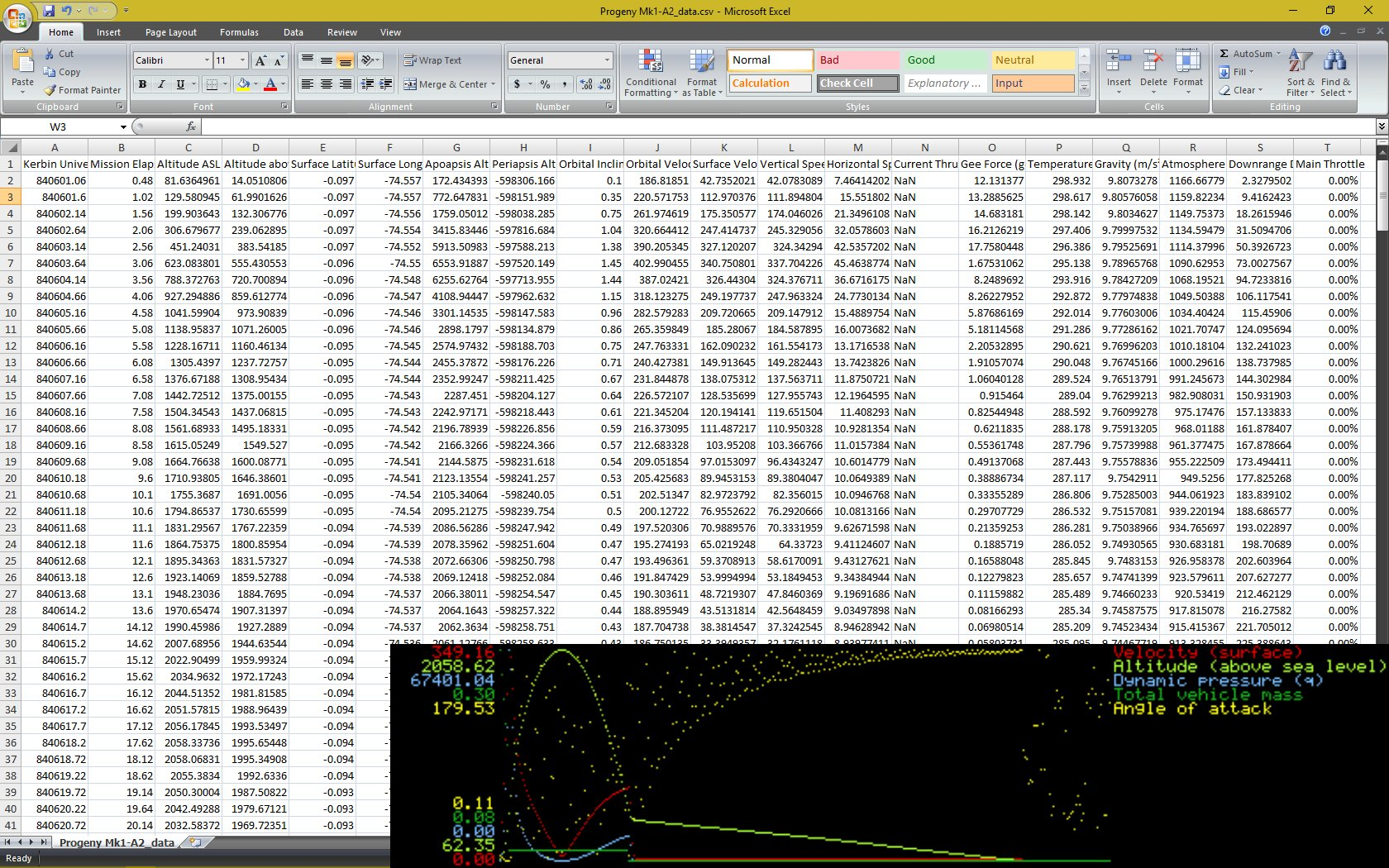Open the Calibri font name dropdown
Screen dimensions: 1389x868
[207, 60]
